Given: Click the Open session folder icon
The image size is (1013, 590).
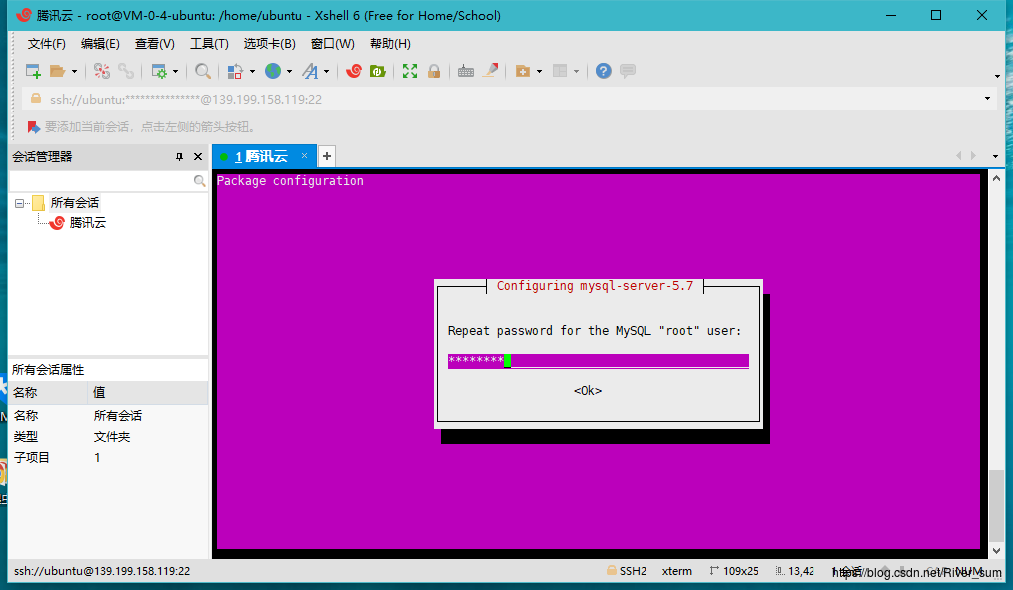Looking at the screenshot, I should click(57, 71).
